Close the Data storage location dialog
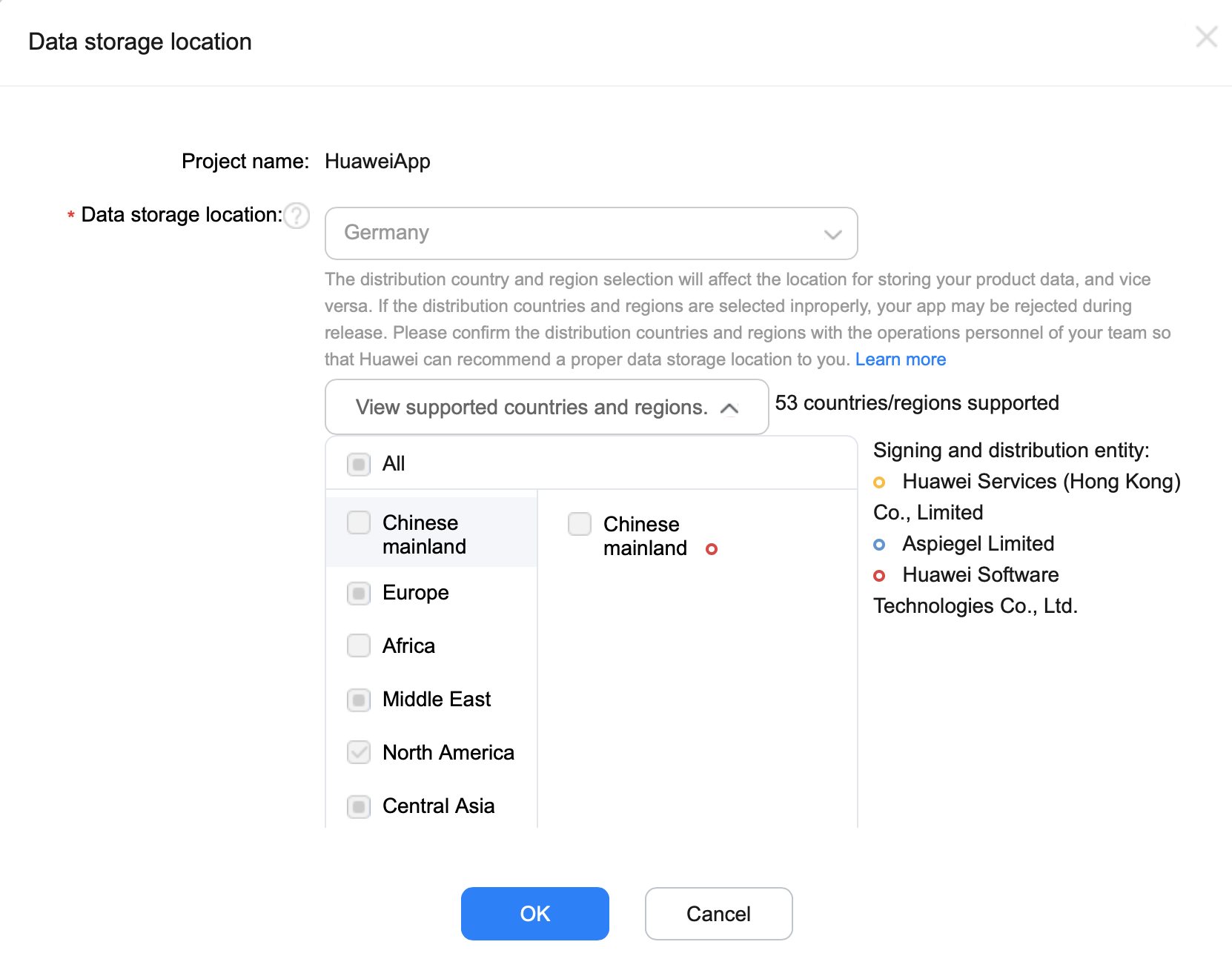 1206,36
